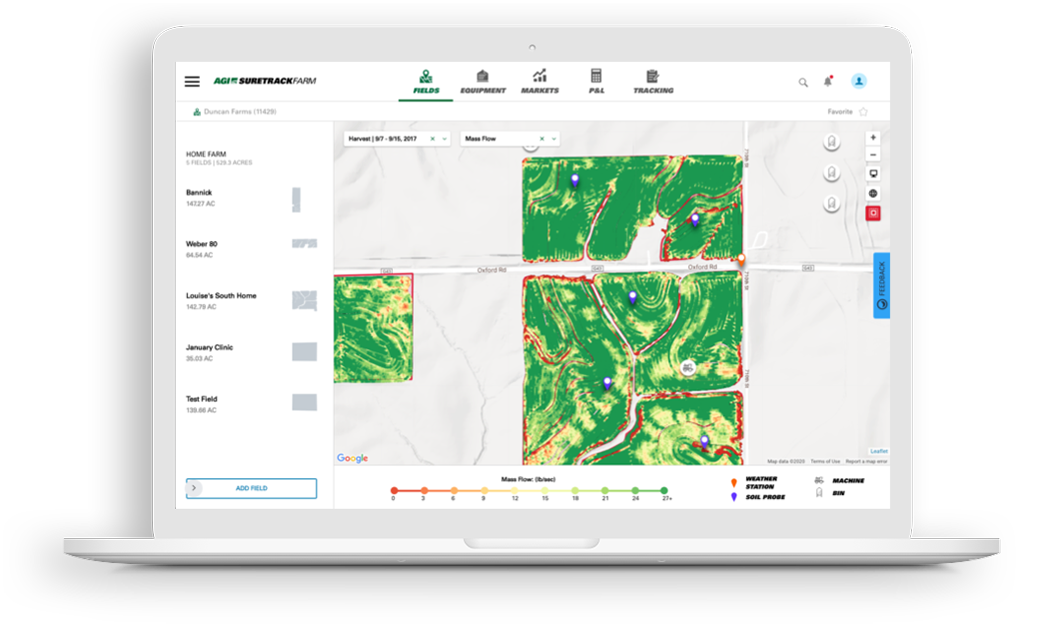Click the search magnifier icon

(803, 82)
